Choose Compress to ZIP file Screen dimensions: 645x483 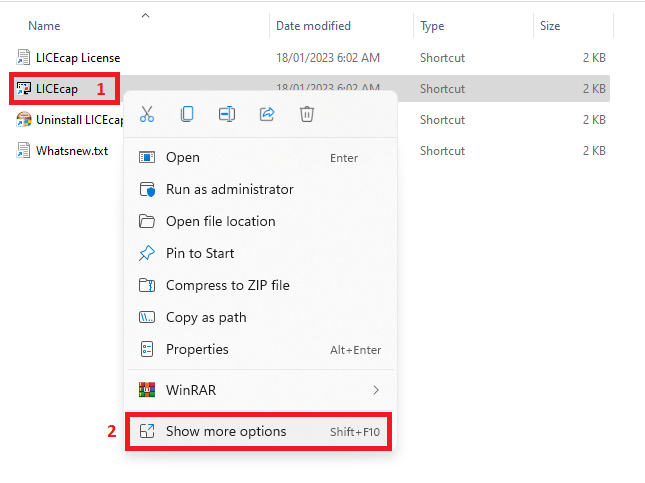(x=261, y=286)
